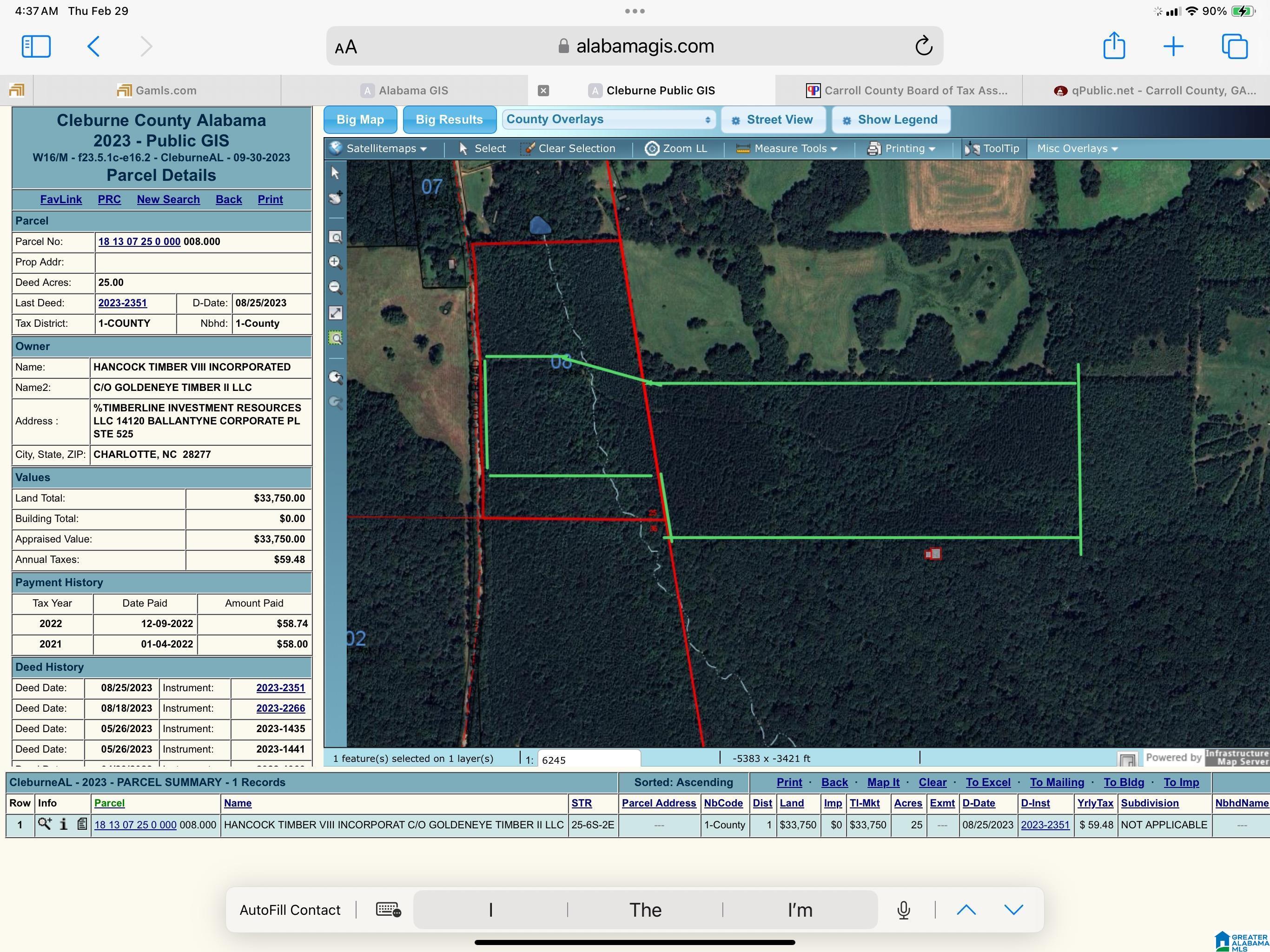Click To Imp in the summary bar
The height and width of the screenshot is (952, 1270).
[1181, 783]
